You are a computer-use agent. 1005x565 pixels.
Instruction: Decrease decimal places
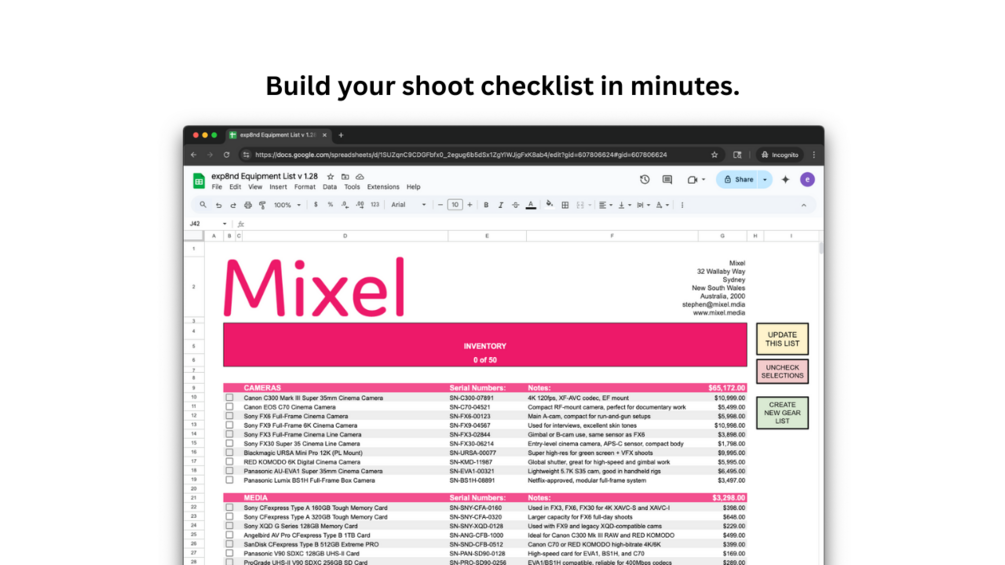(x=345, y=205)
